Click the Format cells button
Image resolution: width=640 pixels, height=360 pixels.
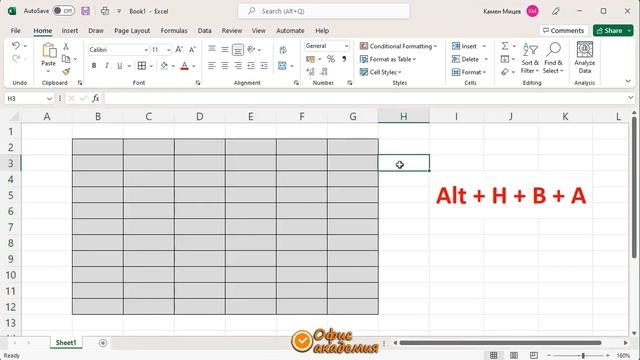(x=469, y=72)
